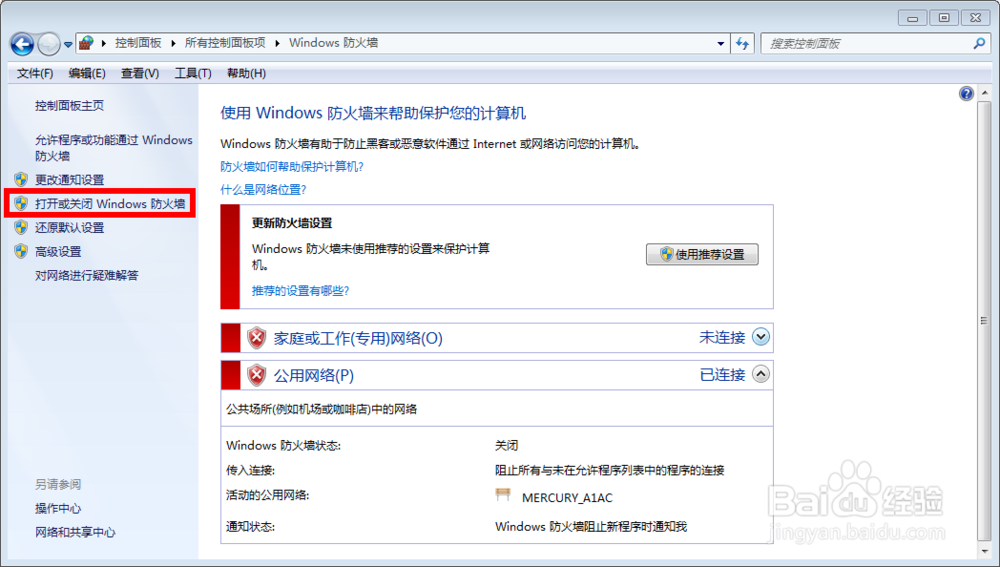
Task: Click Windows 防火墙 breadcrumb in address bar
Action: 333,43
